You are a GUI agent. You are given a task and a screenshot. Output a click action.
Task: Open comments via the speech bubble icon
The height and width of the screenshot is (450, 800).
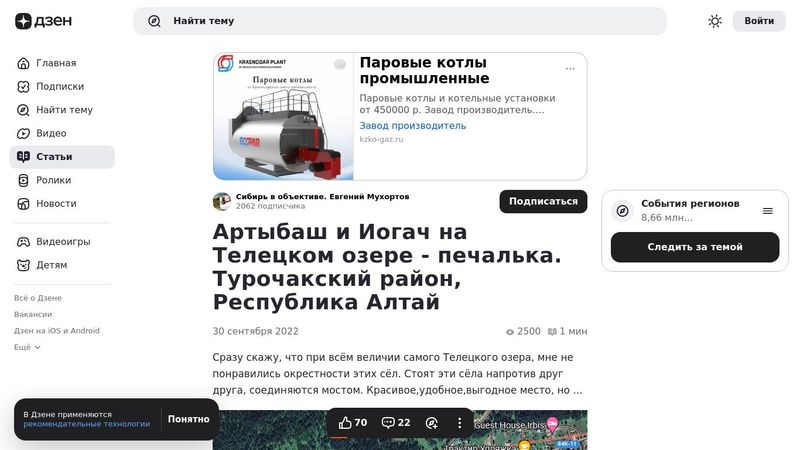click(x=388, y=422)
